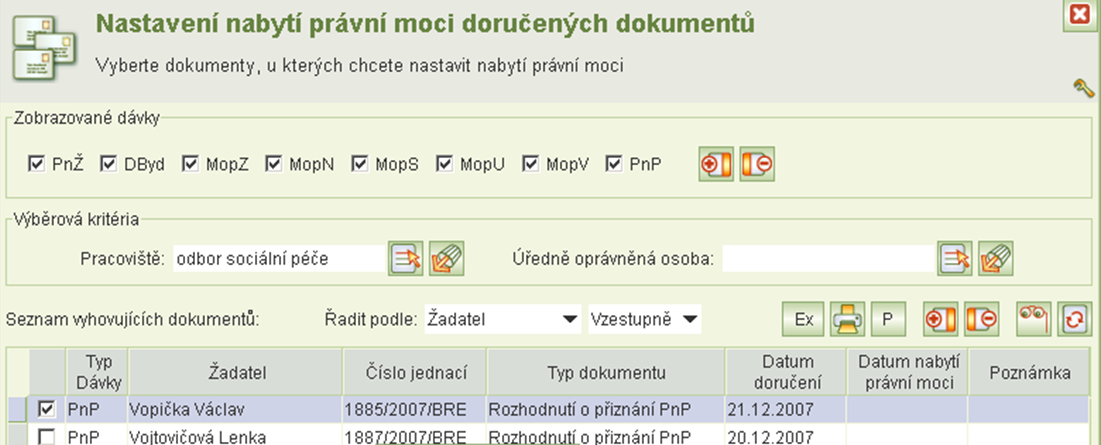Clear Úředně oprávněná osoba with eraser icon
The width and height of the screenshot is (1101, 445).
(996, 258)
